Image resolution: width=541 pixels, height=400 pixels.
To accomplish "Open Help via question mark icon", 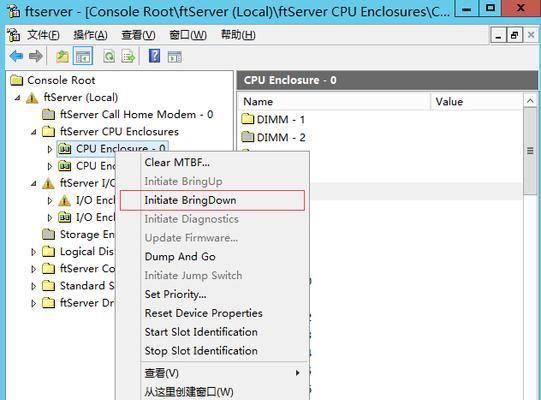I will pyautogui.click(x=154, y=56).
